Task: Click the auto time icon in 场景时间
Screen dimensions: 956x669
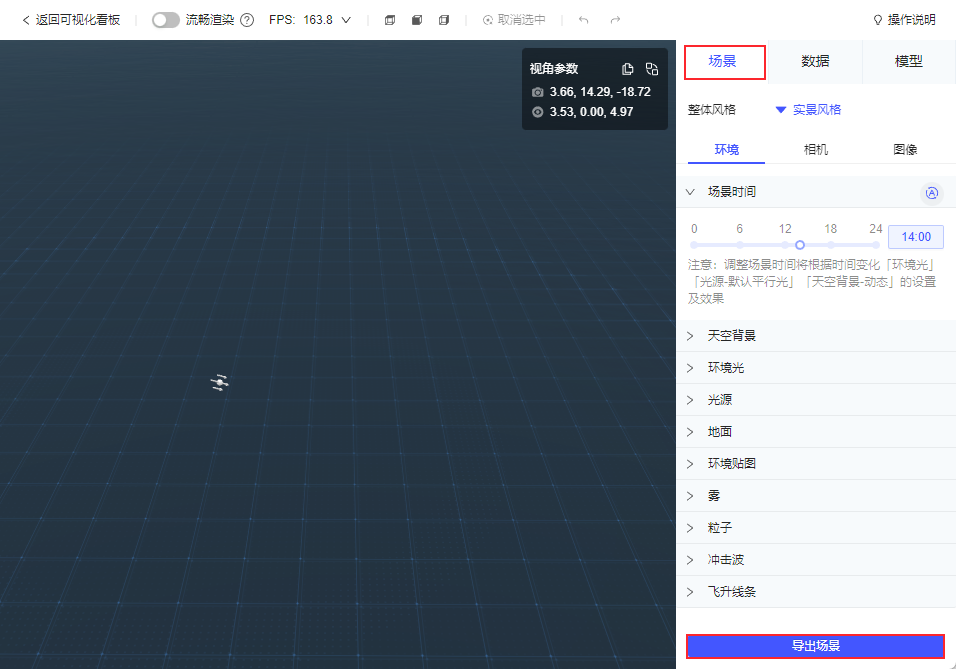Action: pyautogui.click(x=932, y=193)
